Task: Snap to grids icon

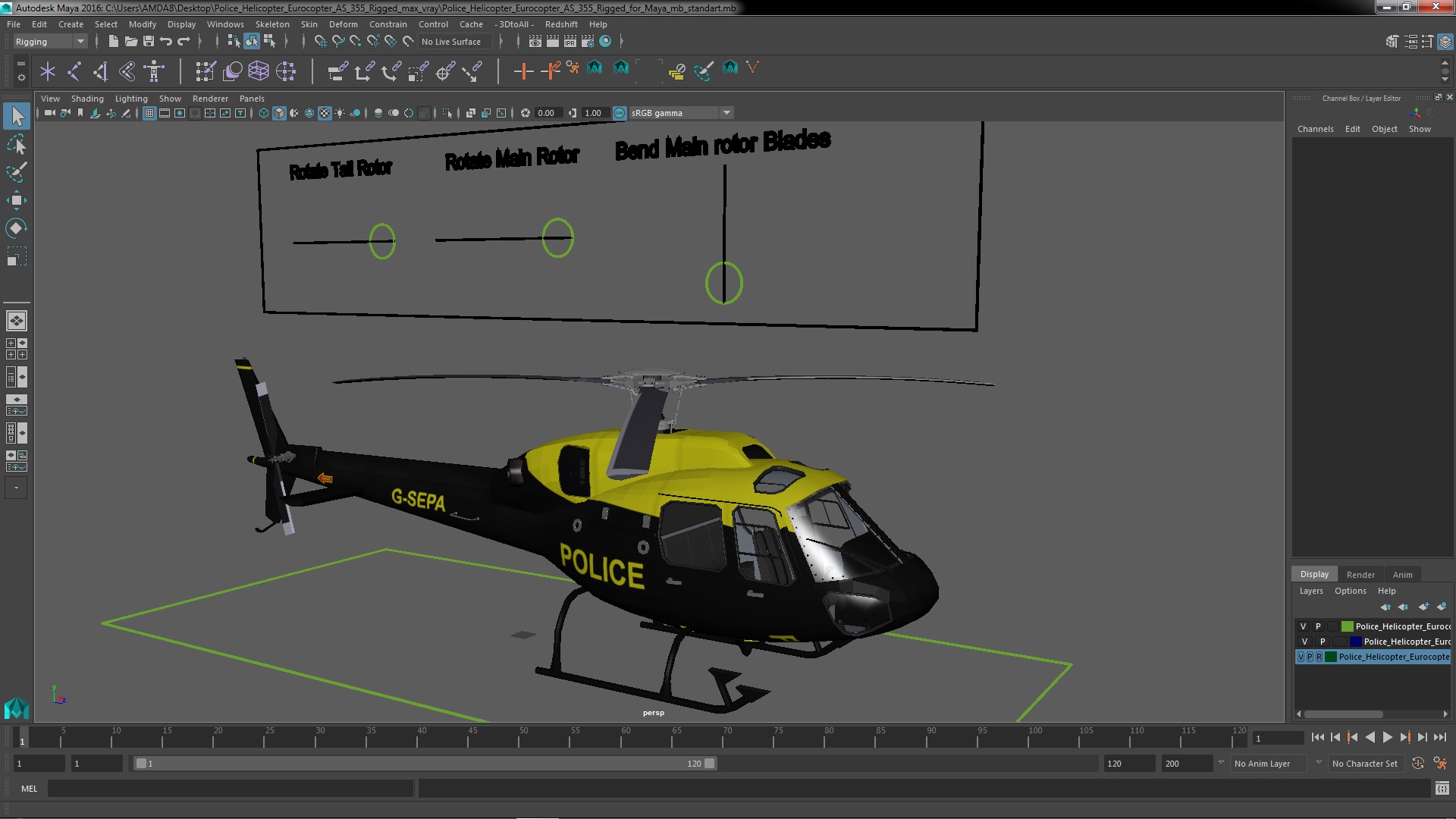Action: [x=320, y=42]
